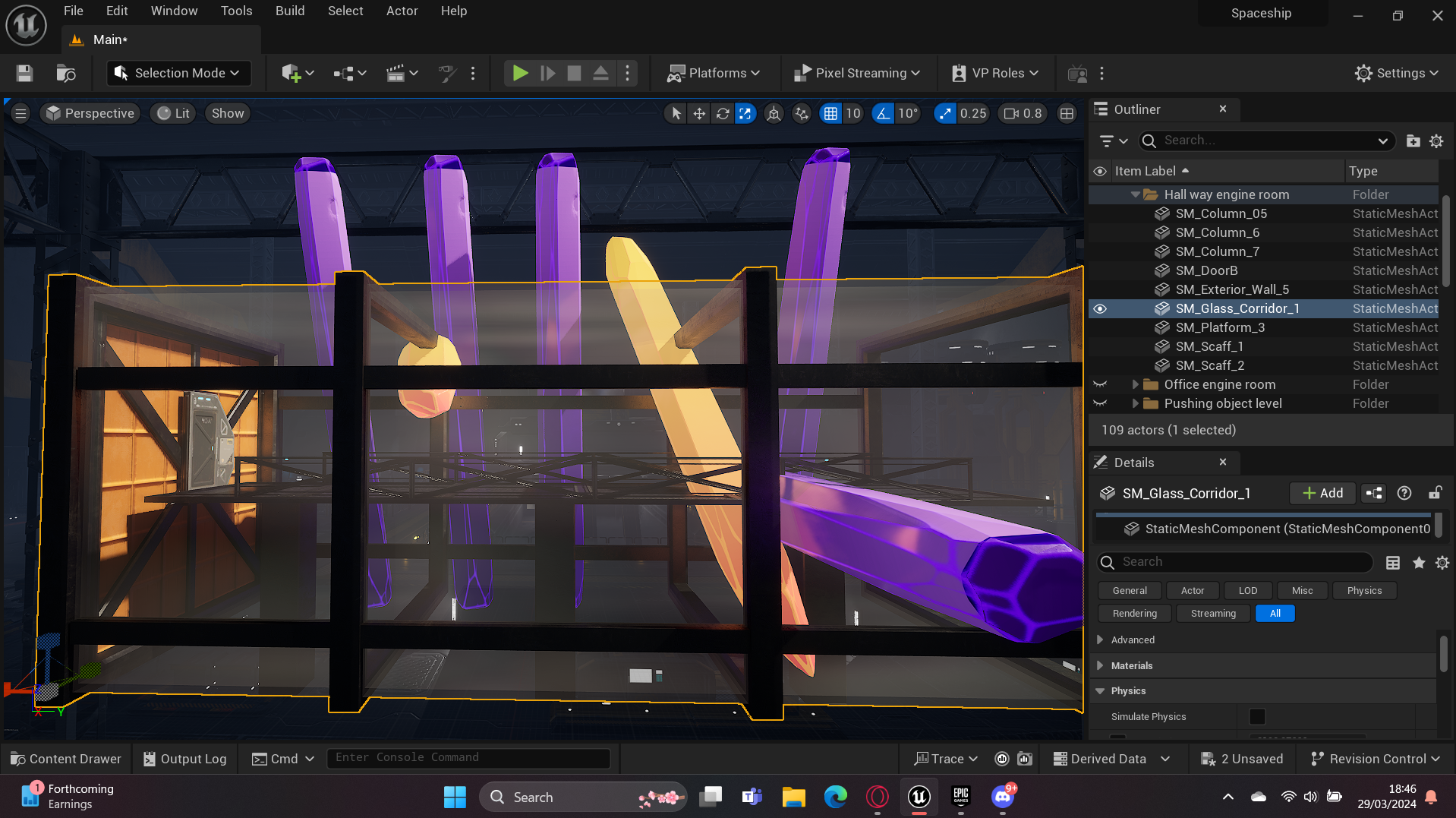Viewport: 1456px width, 818px height.
Task: Enable the Simulate Physics checkbox
Action: (1257, 716)
